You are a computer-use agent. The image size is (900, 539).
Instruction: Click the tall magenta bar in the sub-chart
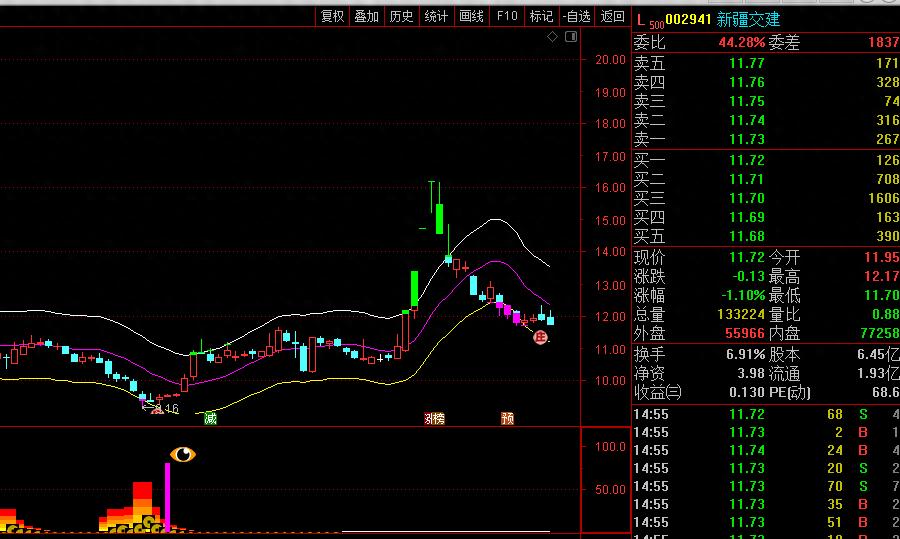coord(168,495)
